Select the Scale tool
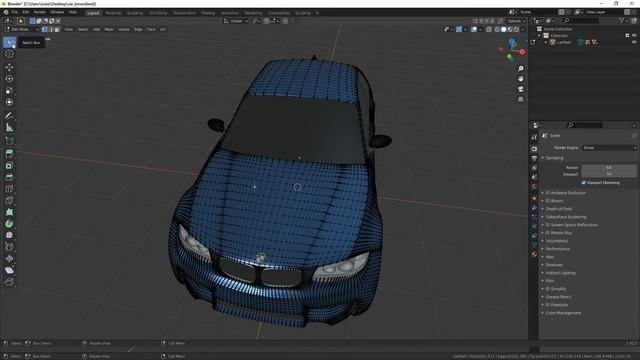 point(9,91)
